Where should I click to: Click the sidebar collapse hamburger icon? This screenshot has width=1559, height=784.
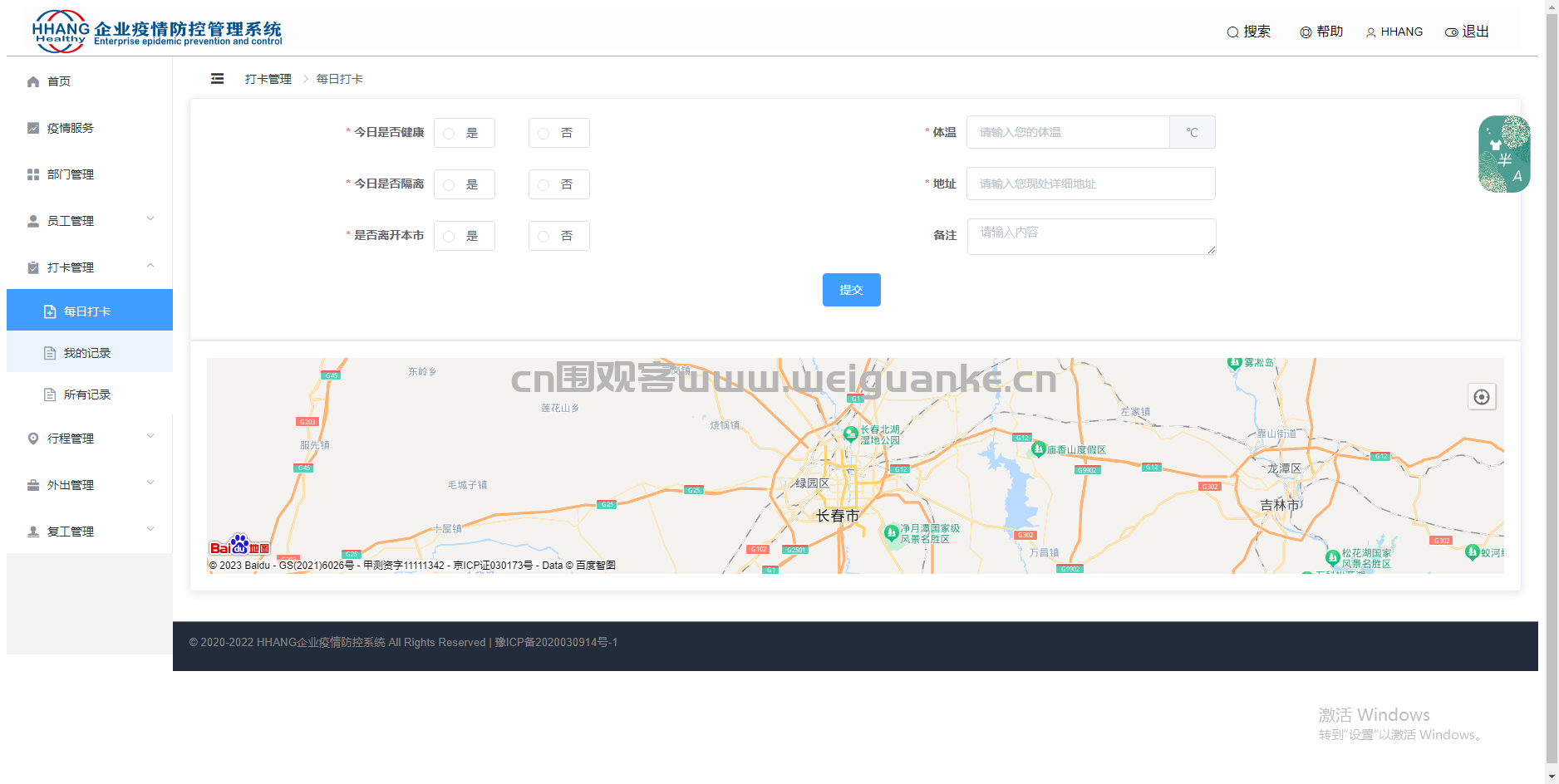217,79
